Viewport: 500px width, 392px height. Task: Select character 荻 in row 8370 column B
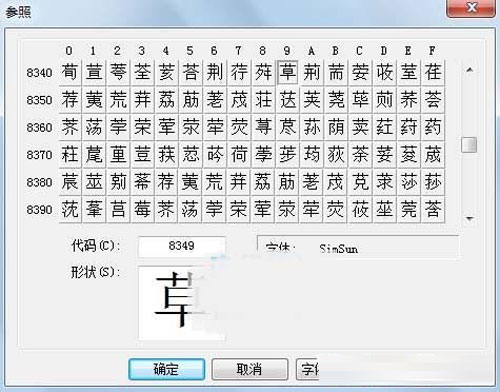click(336, 154)
